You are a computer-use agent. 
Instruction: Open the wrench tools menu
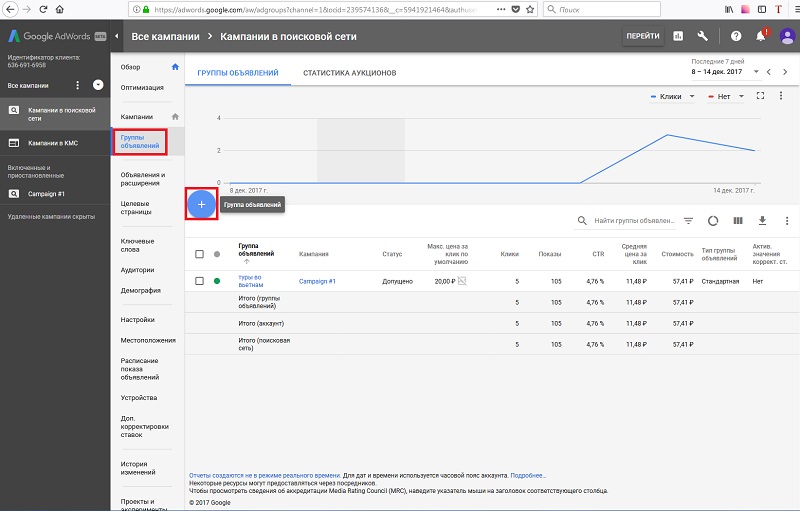click(703, 36)
